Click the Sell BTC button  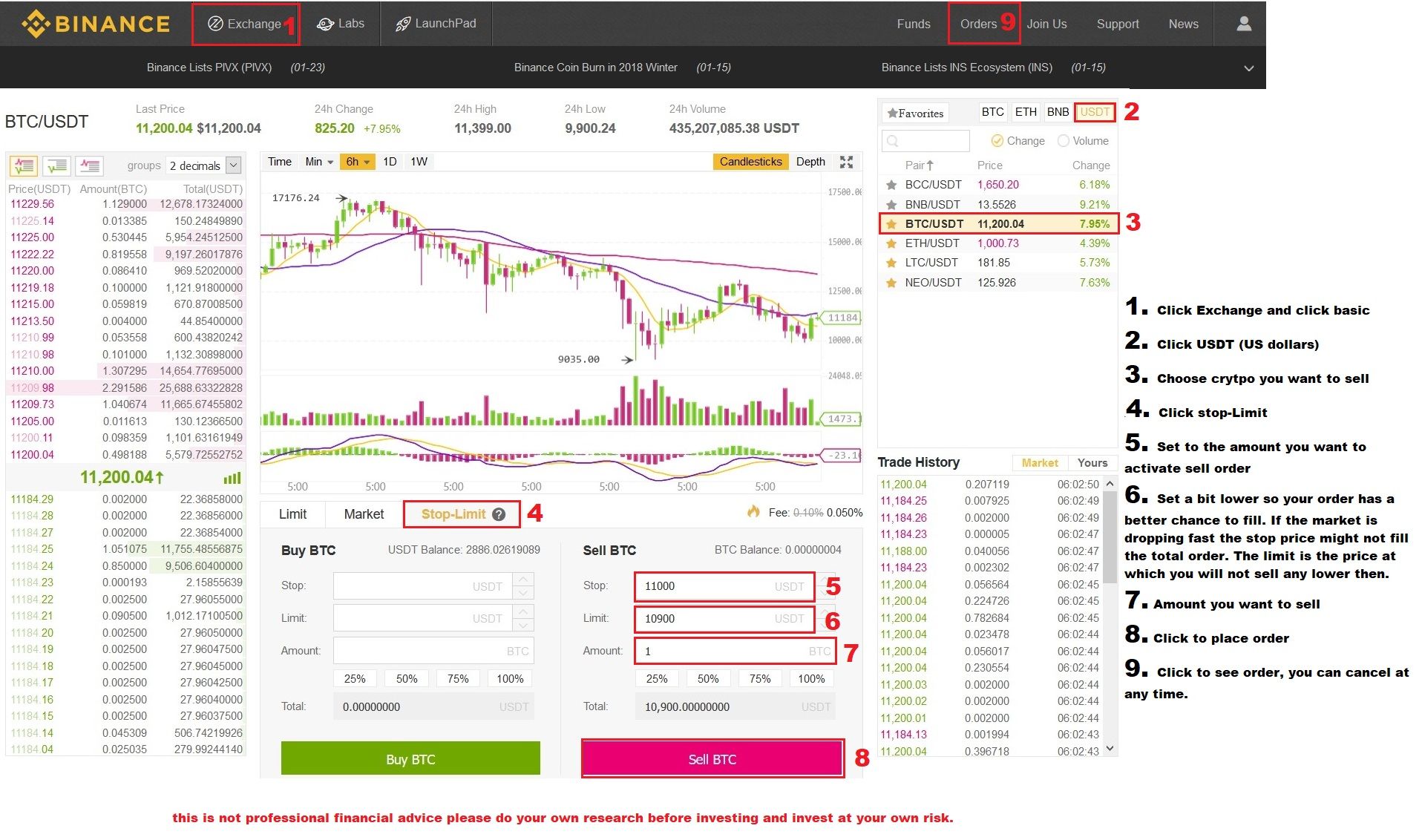(712, 758)
